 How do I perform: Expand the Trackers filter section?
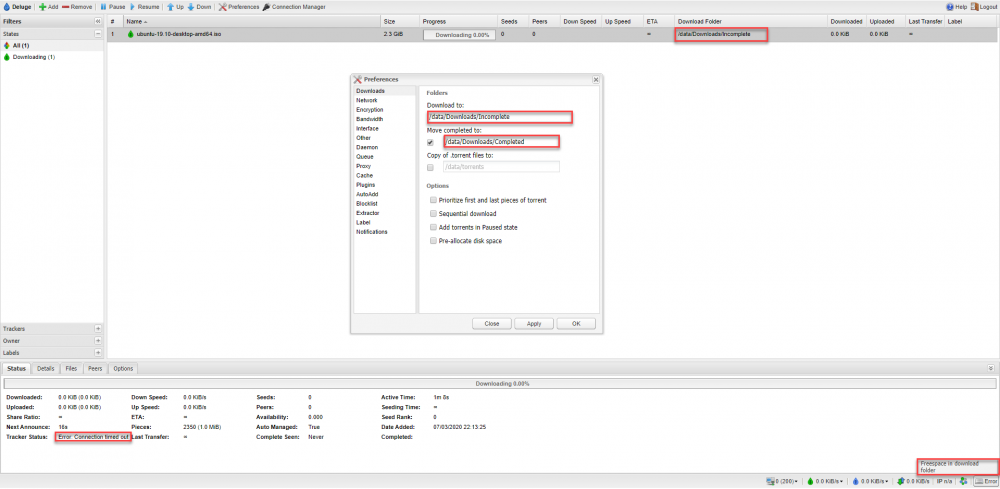pos(98,328)
